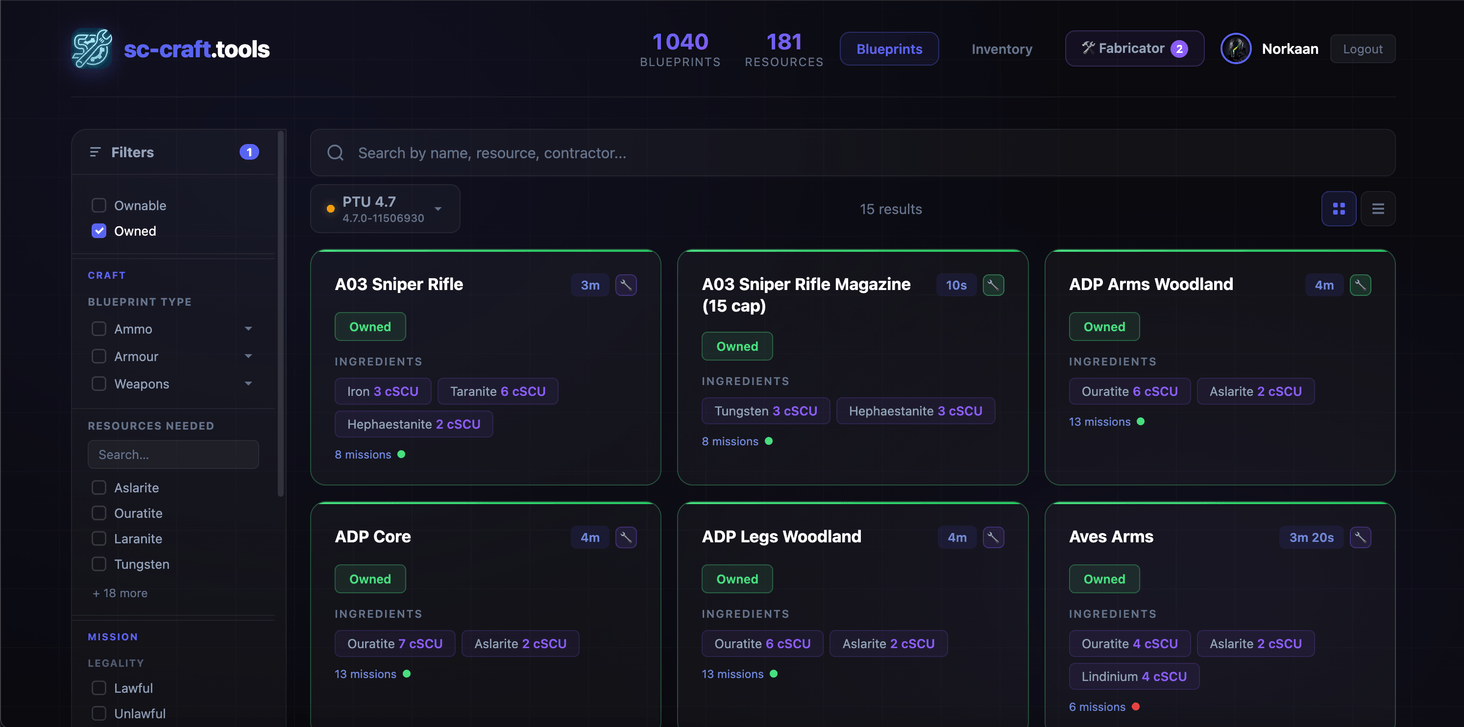
Task: Click craft wrench icon on ADP Core card
Action: (626, 537)
